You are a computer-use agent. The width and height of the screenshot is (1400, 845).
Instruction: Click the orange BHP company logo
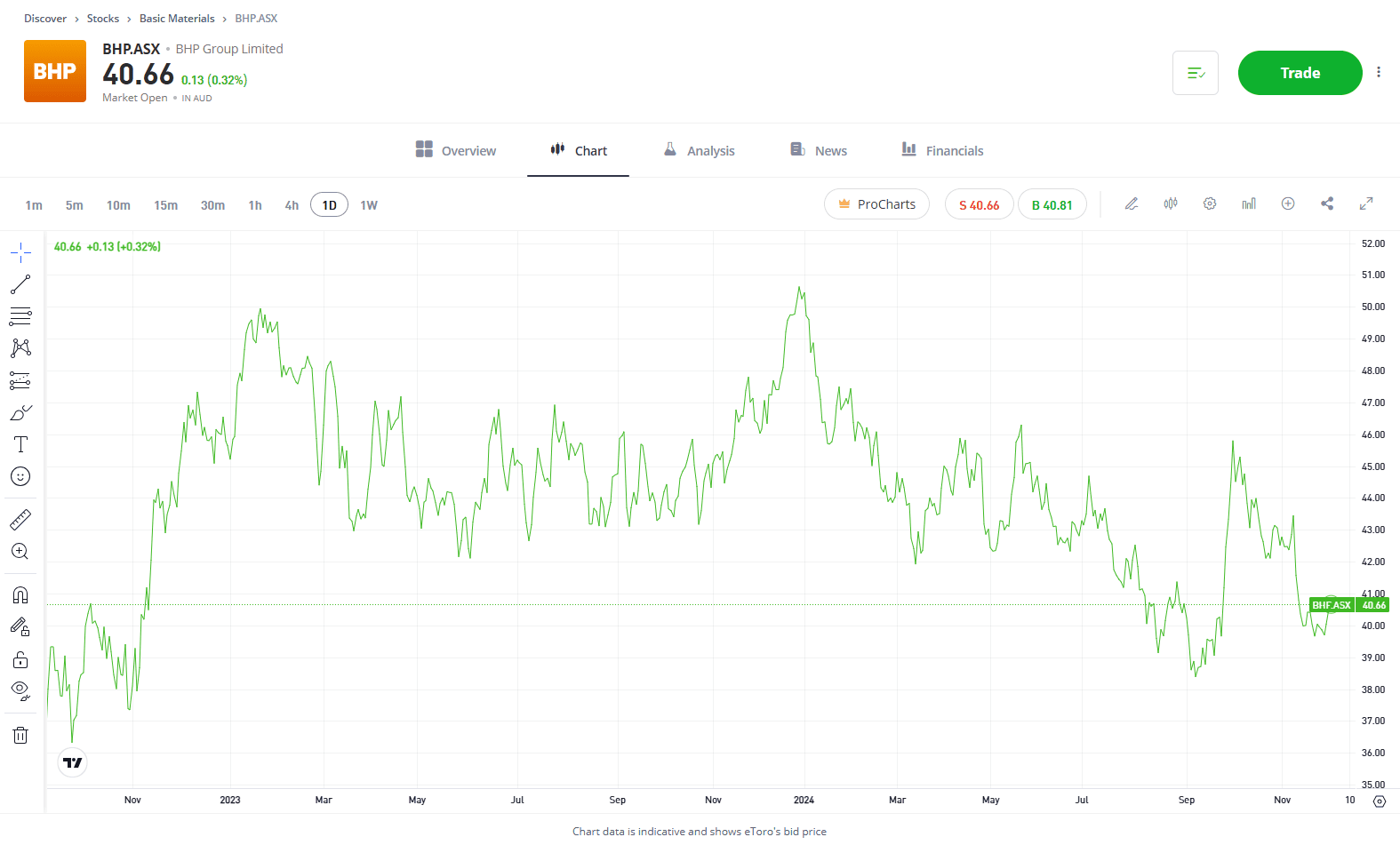click(x=55, y=71)
